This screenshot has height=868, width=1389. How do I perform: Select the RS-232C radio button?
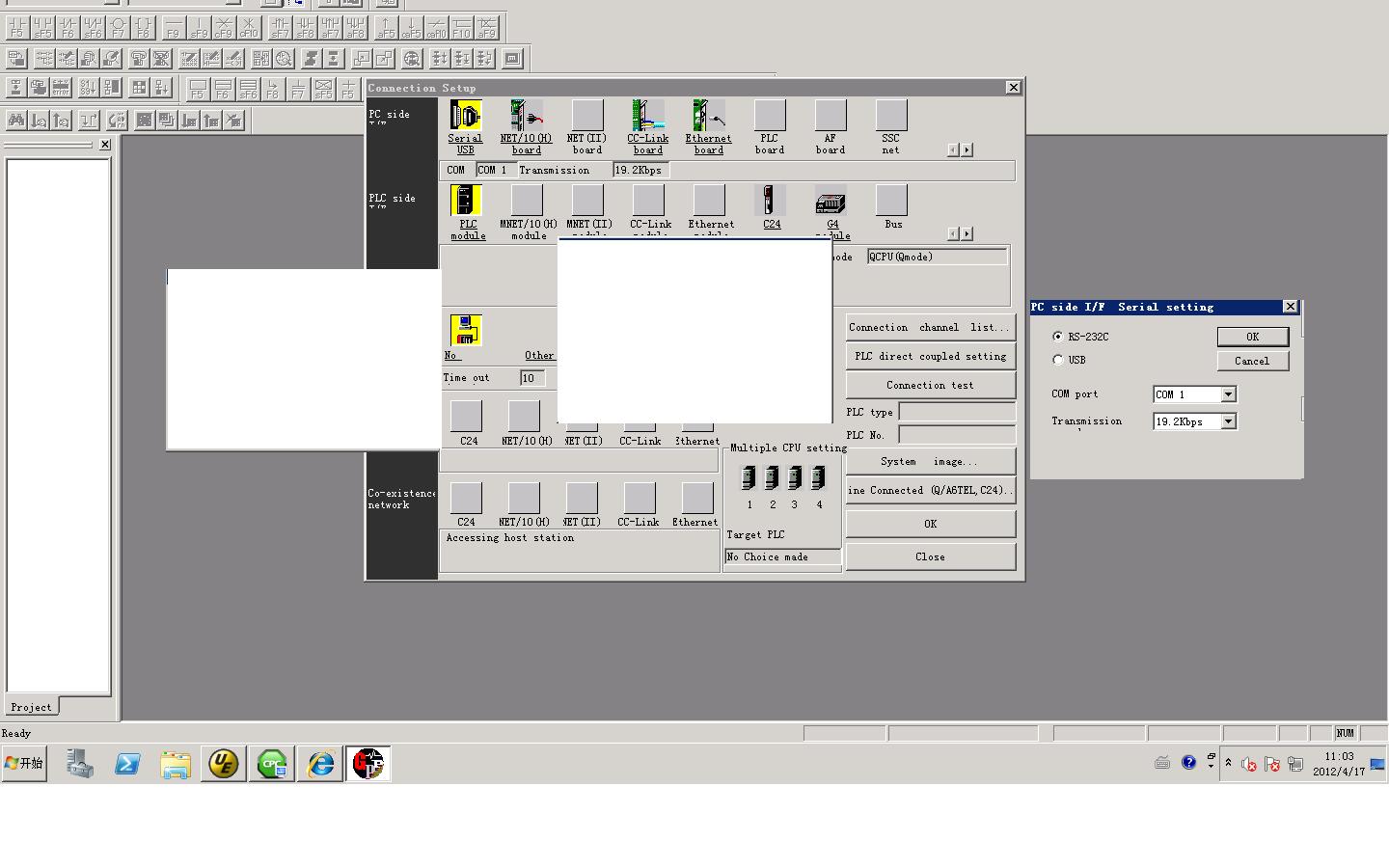point(1058,337)
